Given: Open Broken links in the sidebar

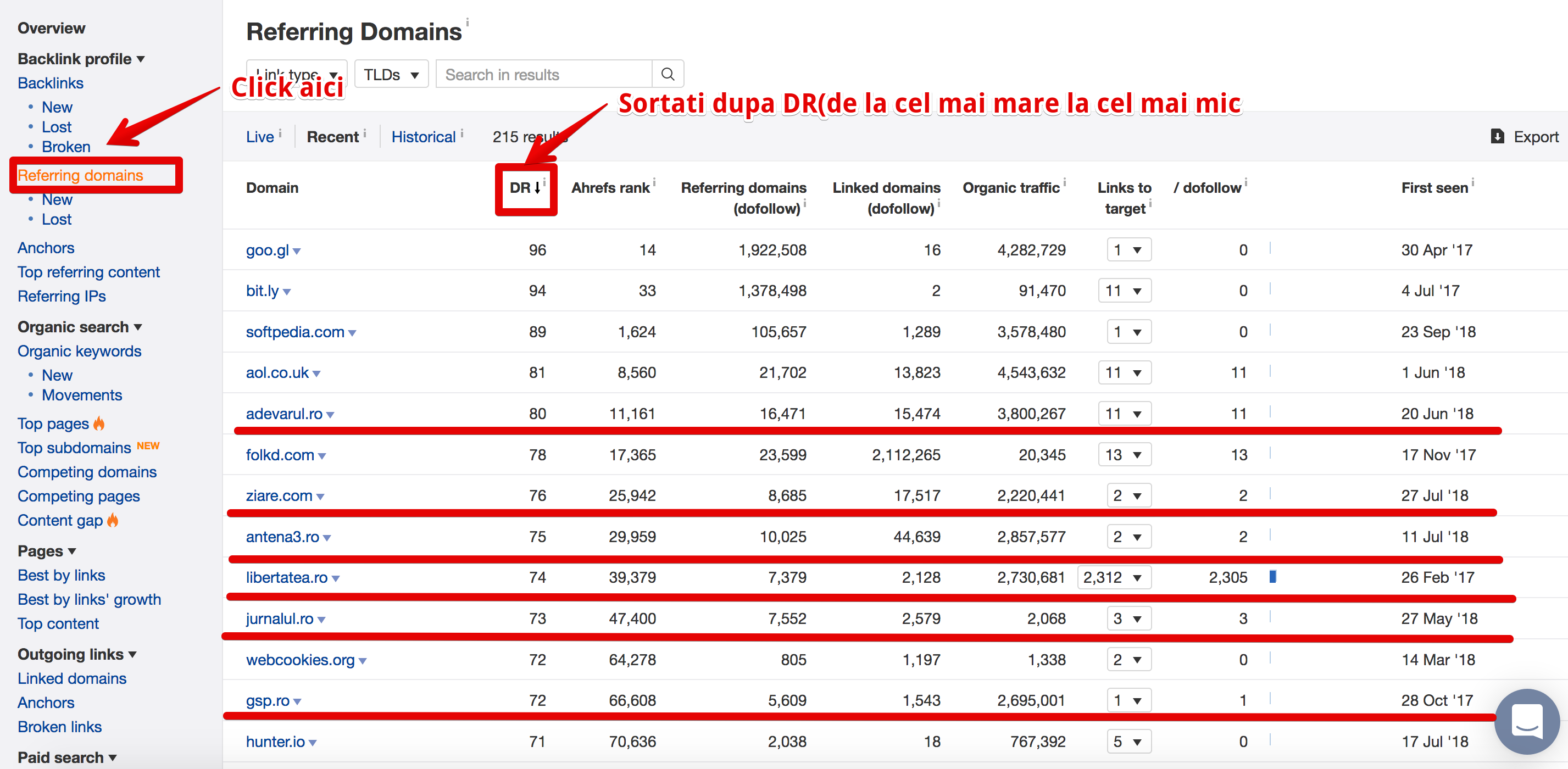Looking at the screenshot, I should 60,726.
